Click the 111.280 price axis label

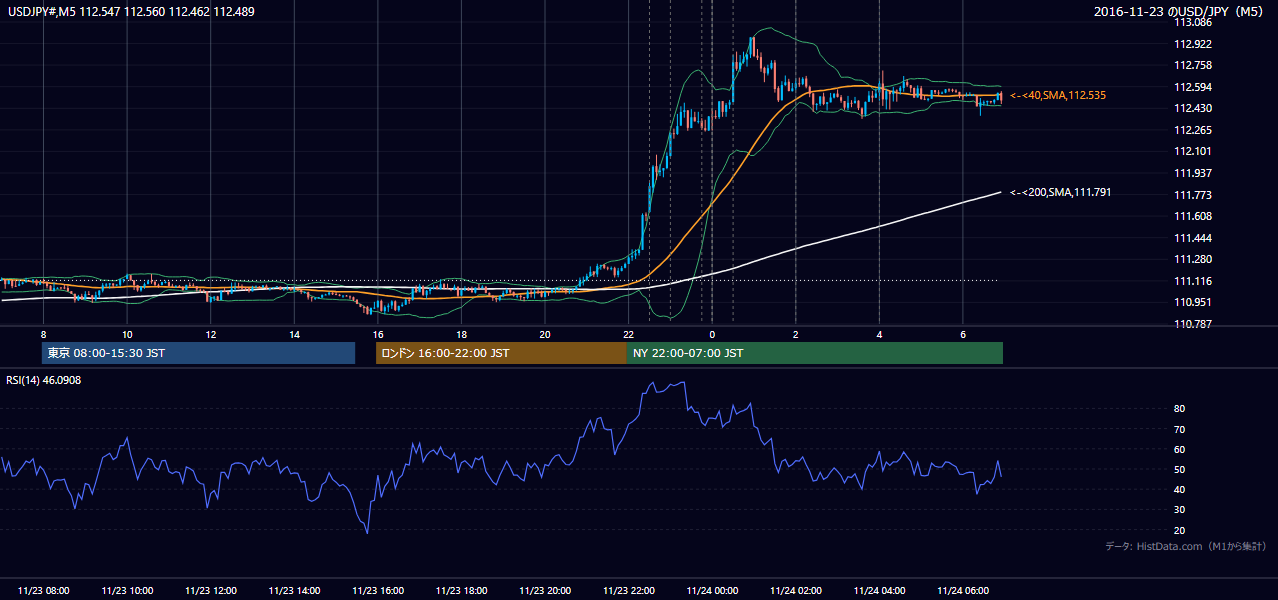coord(1192,259)
